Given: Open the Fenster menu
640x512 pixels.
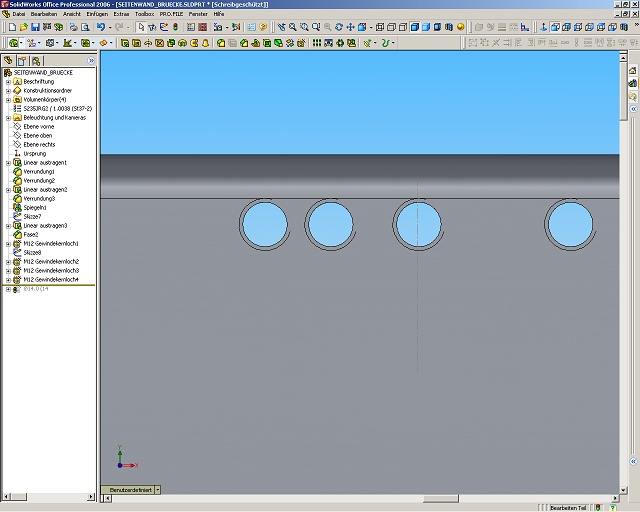Looking at the screenshot, I should pos(198,14).
